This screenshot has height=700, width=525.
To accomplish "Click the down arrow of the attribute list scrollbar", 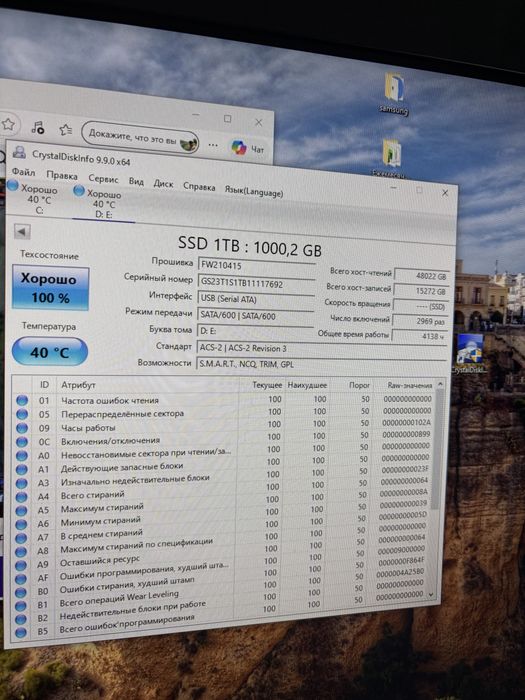I will 431,595.
